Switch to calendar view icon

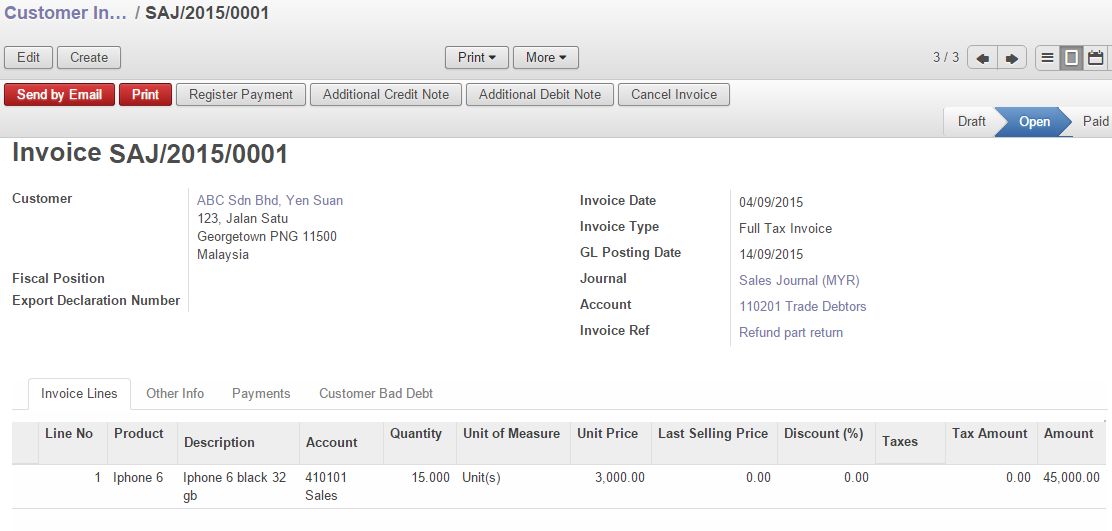pos(1095,58)
